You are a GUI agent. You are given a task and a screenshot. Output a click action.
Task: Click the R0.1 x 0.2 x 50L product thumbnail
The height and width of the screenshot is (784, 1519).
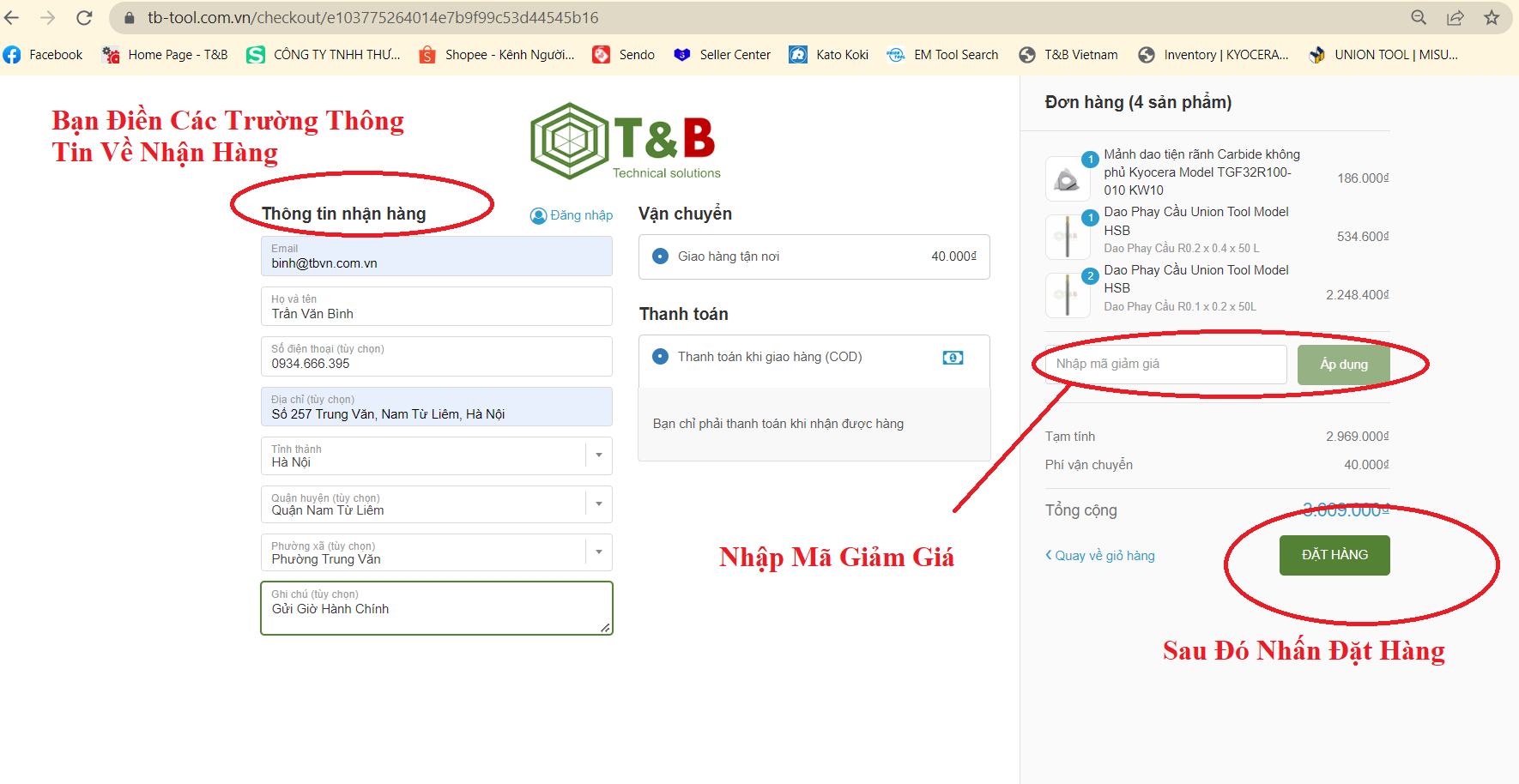pos(1068,295)
